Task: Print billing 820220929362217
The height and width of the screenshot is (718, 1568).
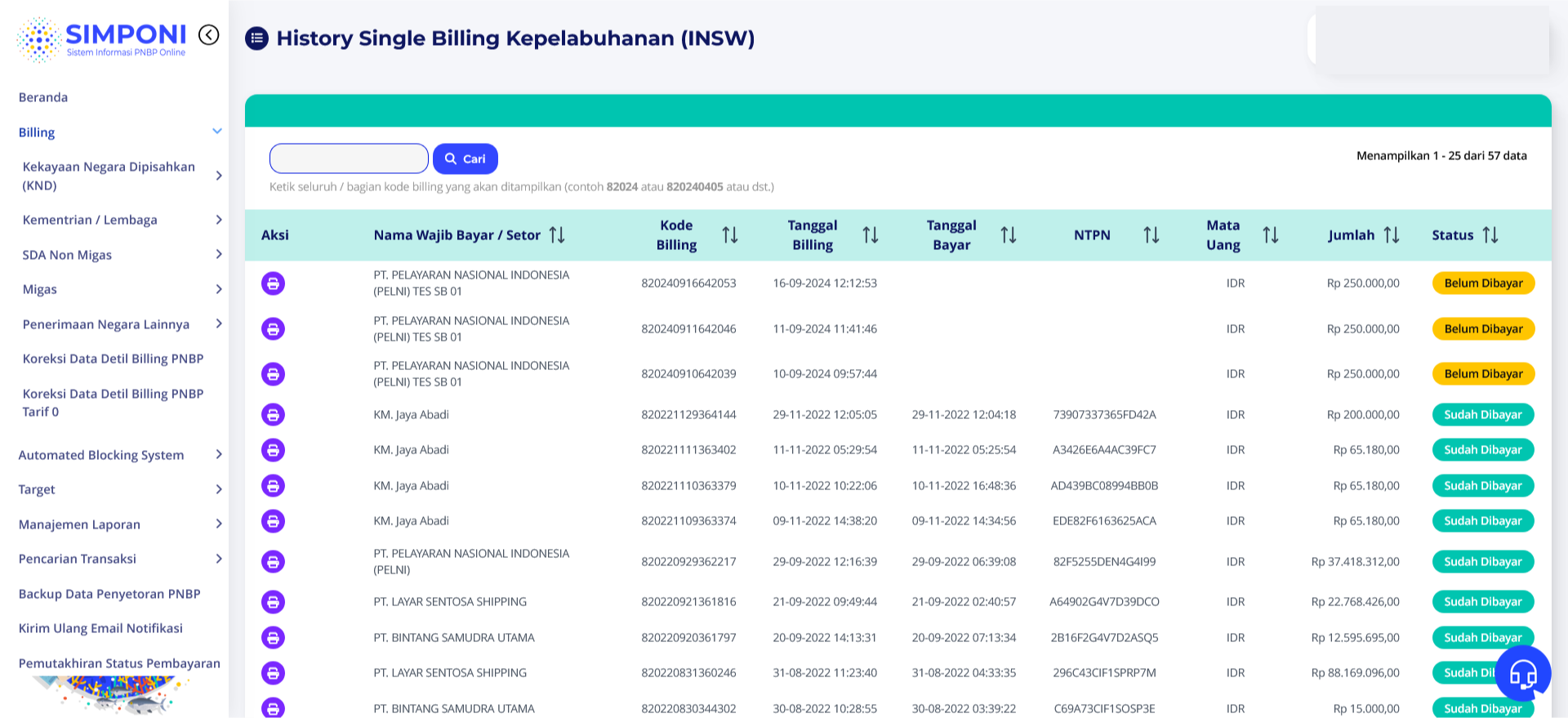Action: point(273,562)
